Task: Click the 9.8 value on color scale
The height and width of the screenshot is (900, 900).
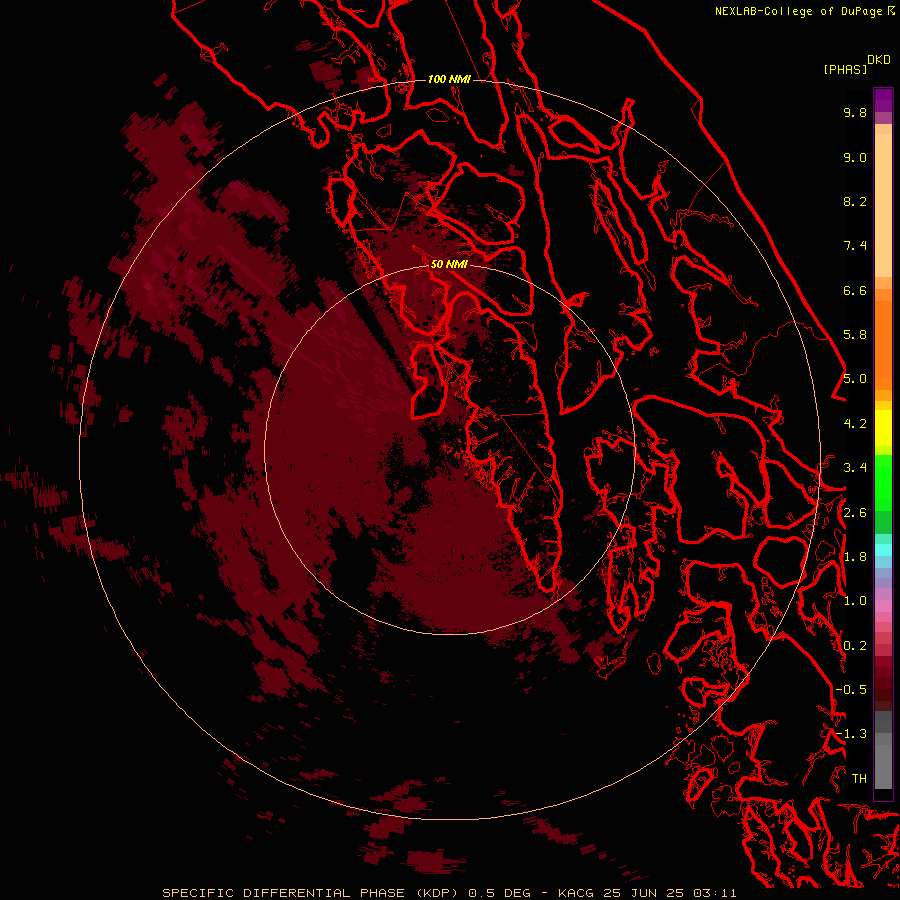Action: point(855,112)
